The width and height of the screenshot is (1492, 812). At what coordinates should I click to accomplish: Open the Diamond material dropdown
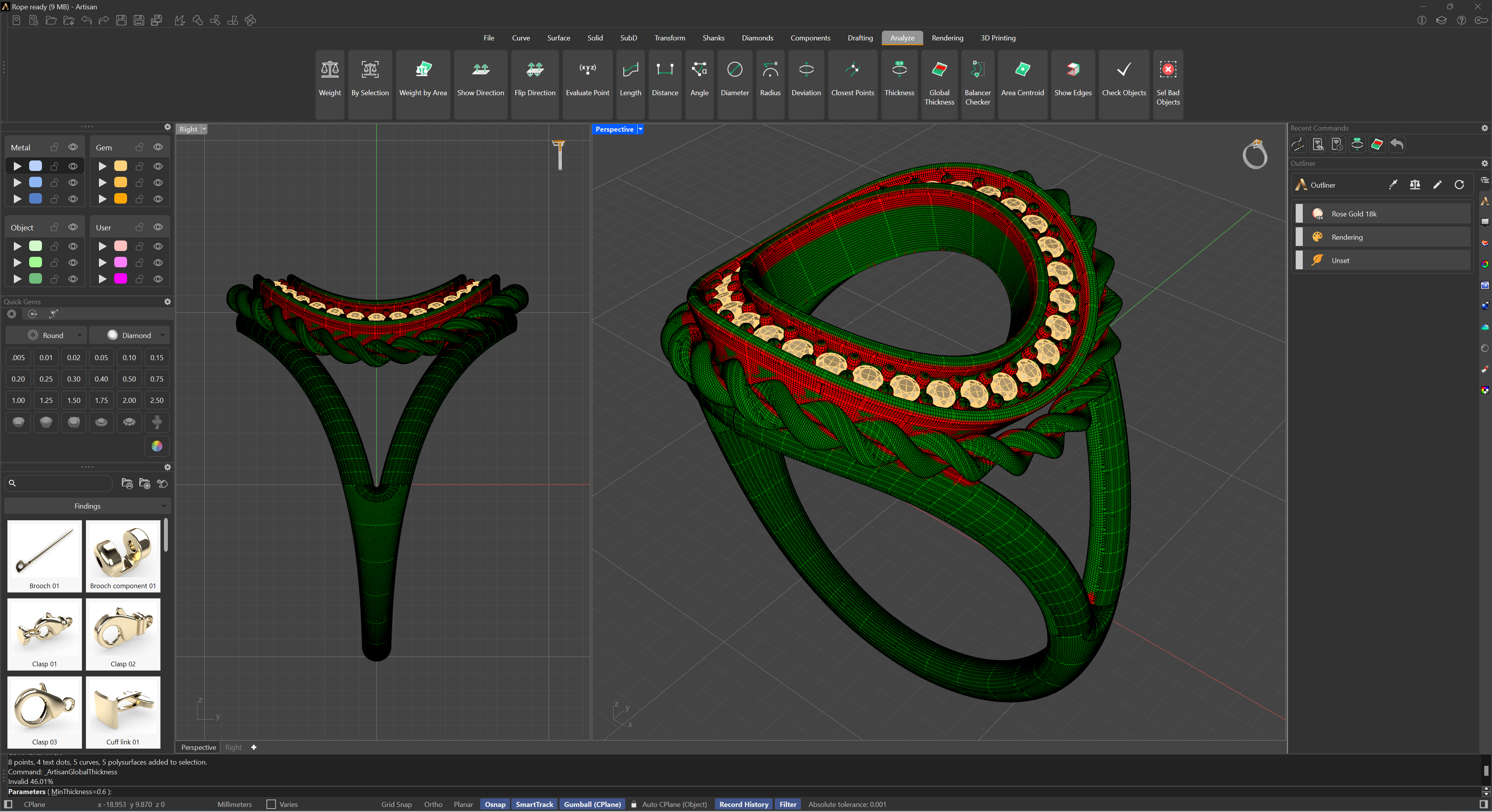click(130, 335)
